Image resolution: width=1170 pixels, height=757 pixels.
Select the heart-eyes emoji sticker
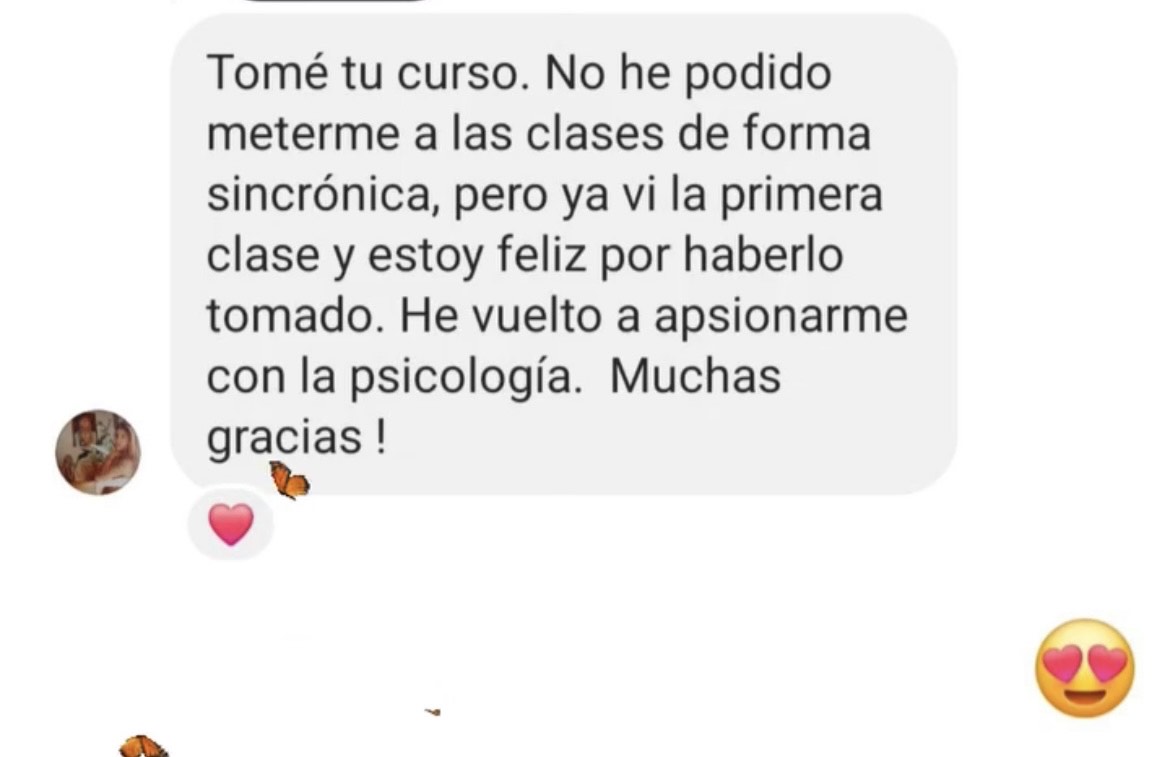(1084, 668)
